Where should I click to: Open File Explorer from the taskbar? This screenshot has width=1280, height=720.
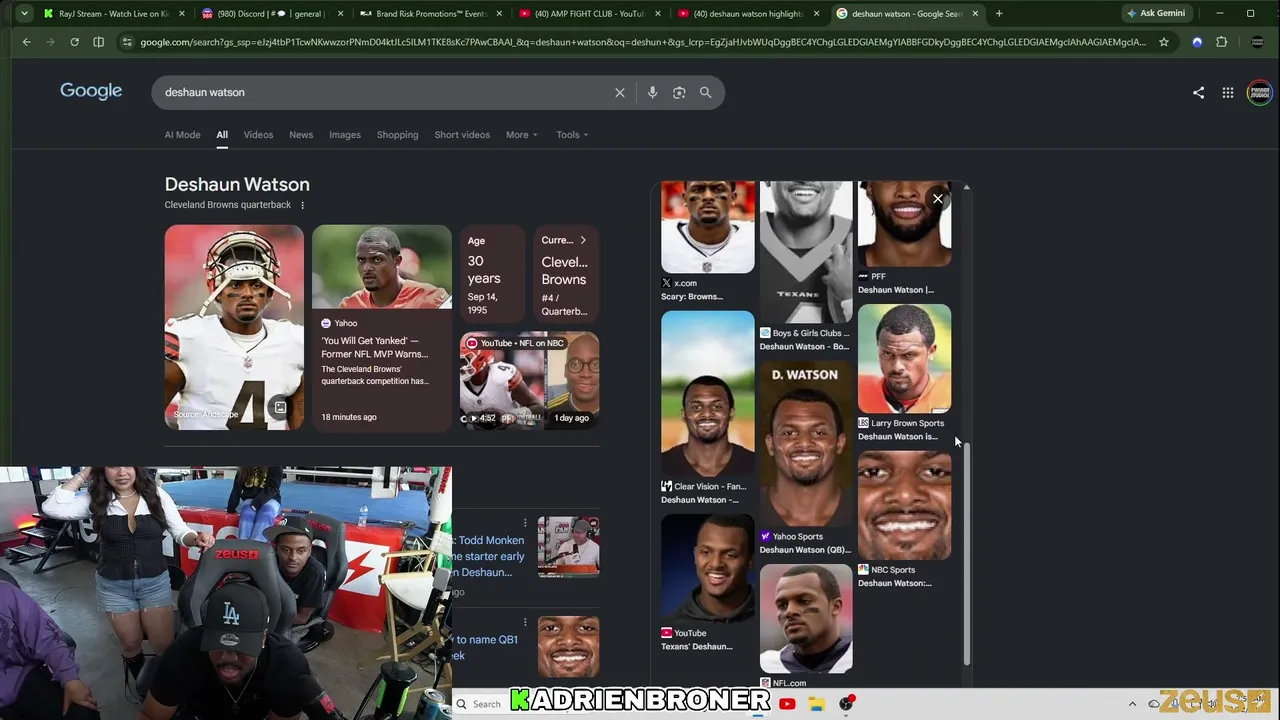click(x=816, y=704)
